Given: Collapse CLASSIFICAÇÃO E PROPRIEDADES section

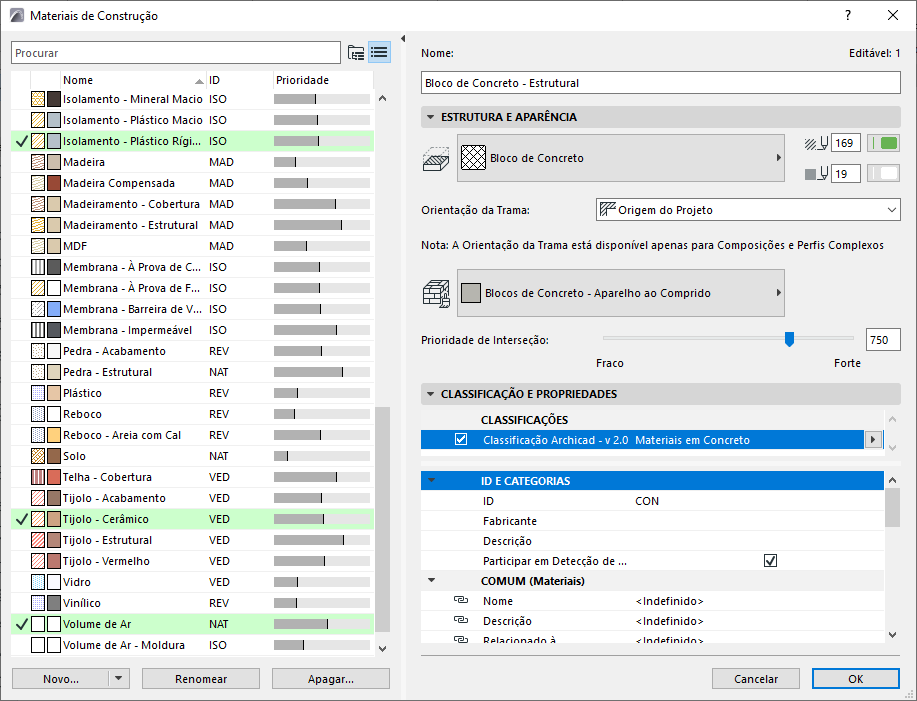Looking at the screenshot, I should (x=430, y=394).
